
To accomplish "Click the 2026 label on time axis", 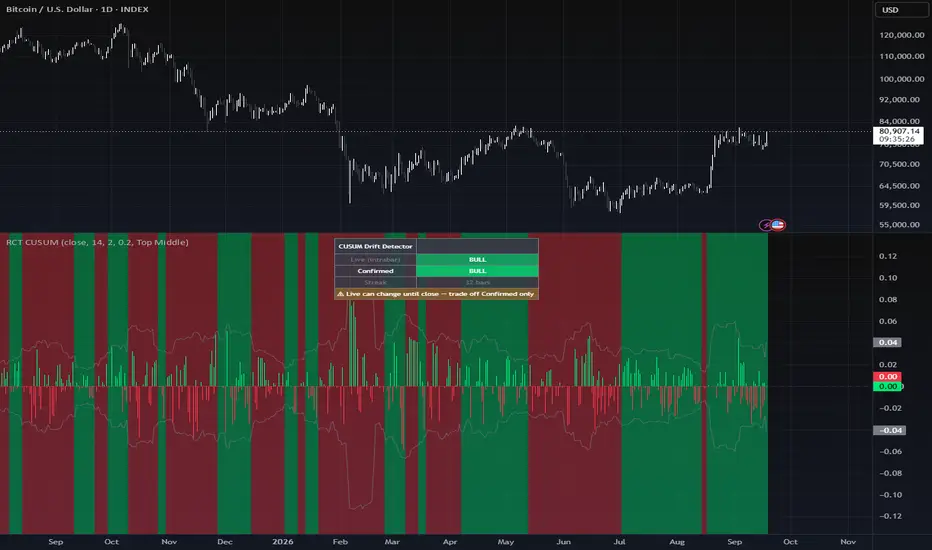I will 282,542.
